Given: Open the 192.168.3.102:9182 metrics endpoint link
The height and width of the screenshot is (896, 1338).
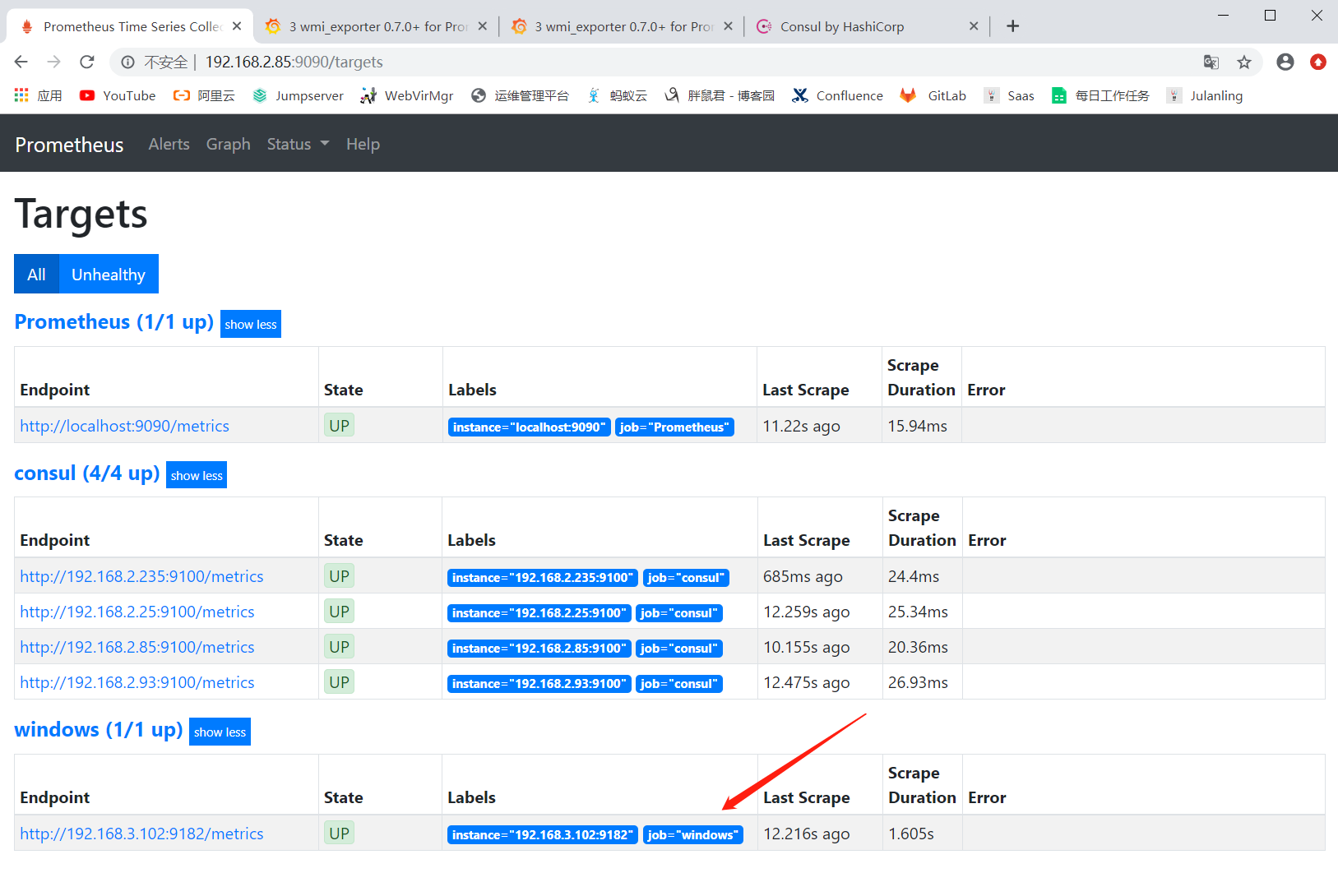Looking at the screenshot, I should point(141,834).
